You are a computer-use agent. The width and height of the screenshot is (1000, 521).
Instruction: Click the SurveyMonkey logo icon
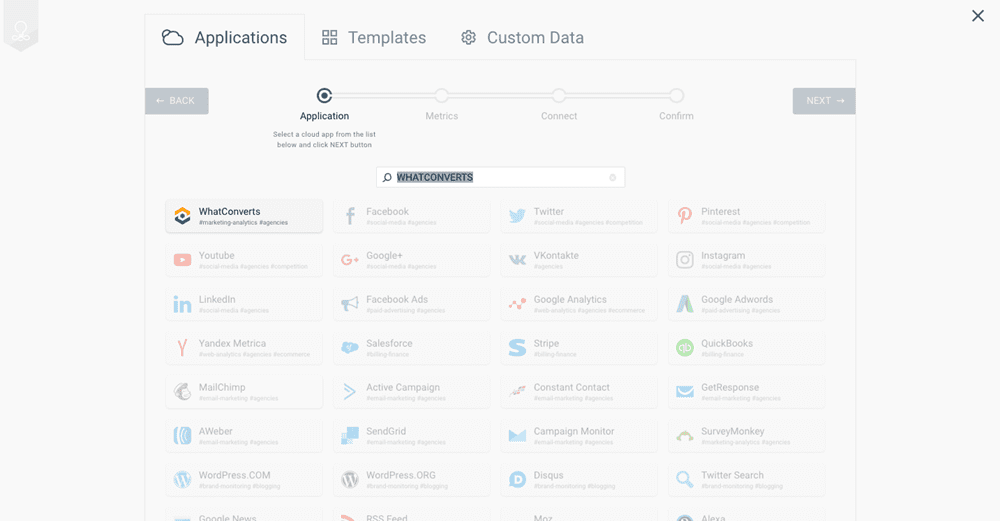(x=685, y=436)
